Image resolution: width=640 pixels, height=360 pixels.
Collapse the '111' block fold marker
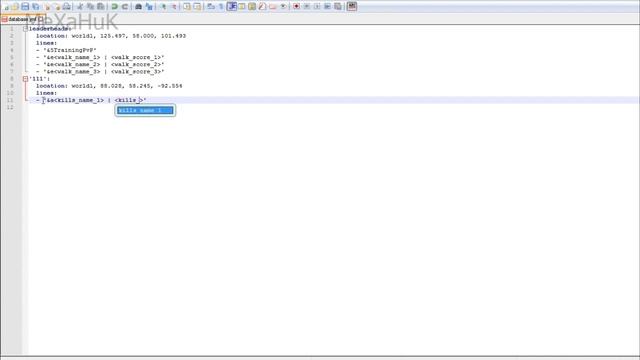(x=25, y=79)
